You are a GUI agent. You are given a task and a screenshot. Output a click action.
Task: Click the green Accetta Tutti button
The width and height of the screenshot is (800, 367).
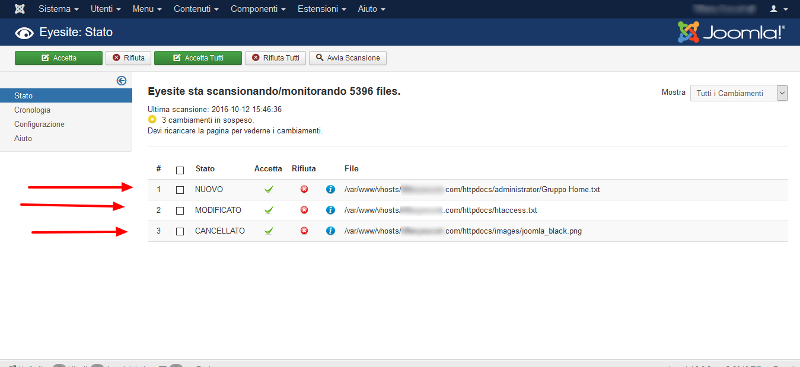(x=198, y=58)
